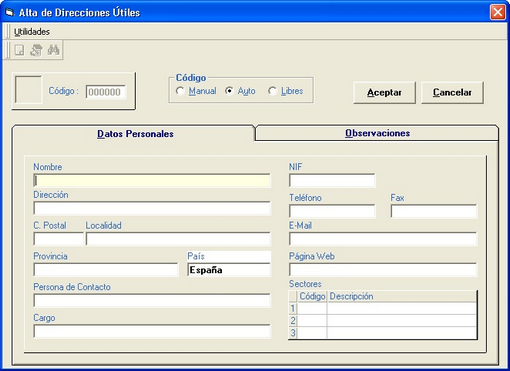Click the País field showing España
The image size is (510, 371).
[x=229, y=270]
